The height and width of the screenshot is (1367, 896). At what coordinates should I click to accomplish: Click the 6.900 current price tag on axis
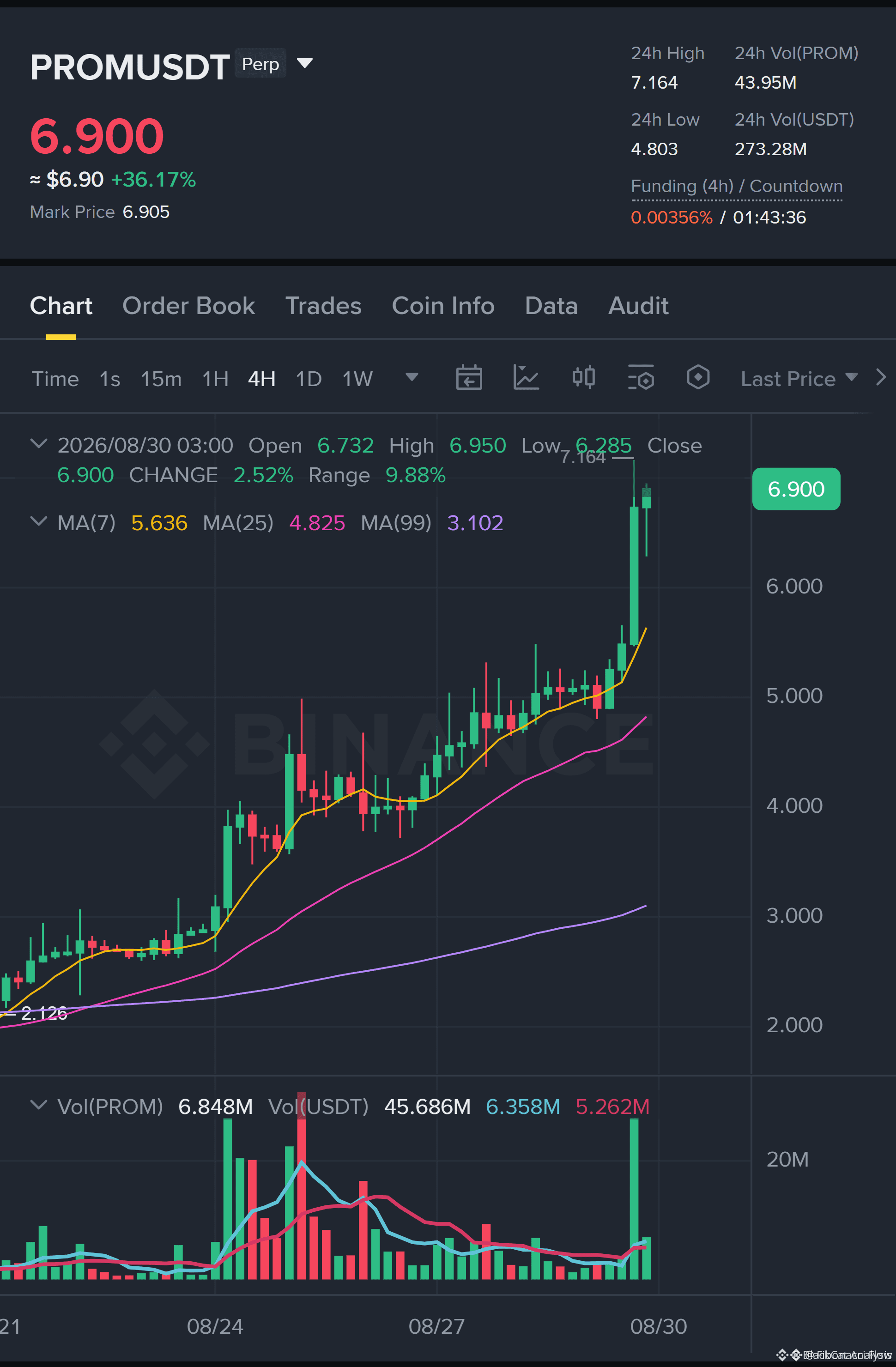coord(796,489)
